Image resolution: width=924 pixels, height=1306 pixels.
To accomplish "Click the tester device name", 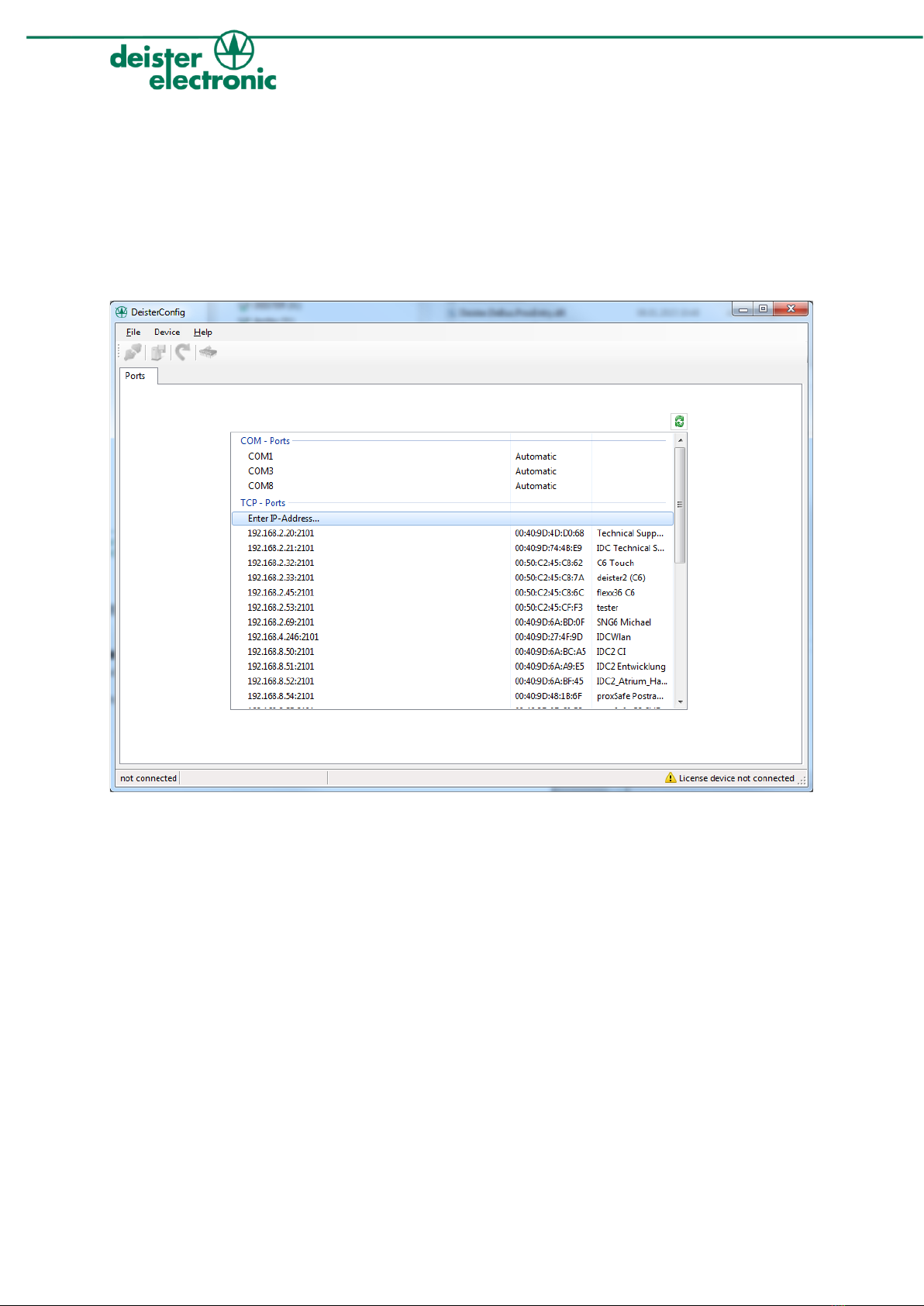I will click(x=608, y=608).
